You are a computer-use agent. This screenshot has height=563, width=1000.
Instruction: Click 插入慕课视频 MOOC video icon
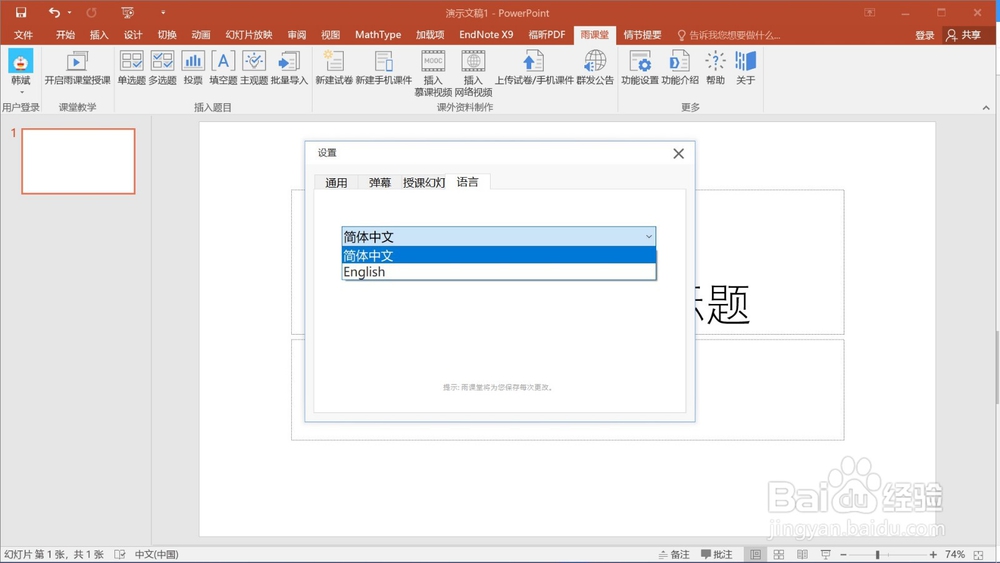click(x=433, y=62)
